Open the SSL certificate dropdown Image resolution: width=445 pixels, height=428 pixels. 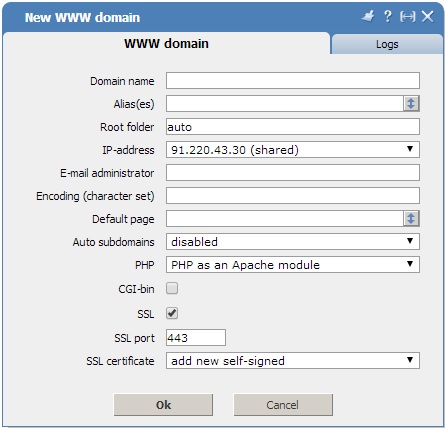[x=293, y=361]
